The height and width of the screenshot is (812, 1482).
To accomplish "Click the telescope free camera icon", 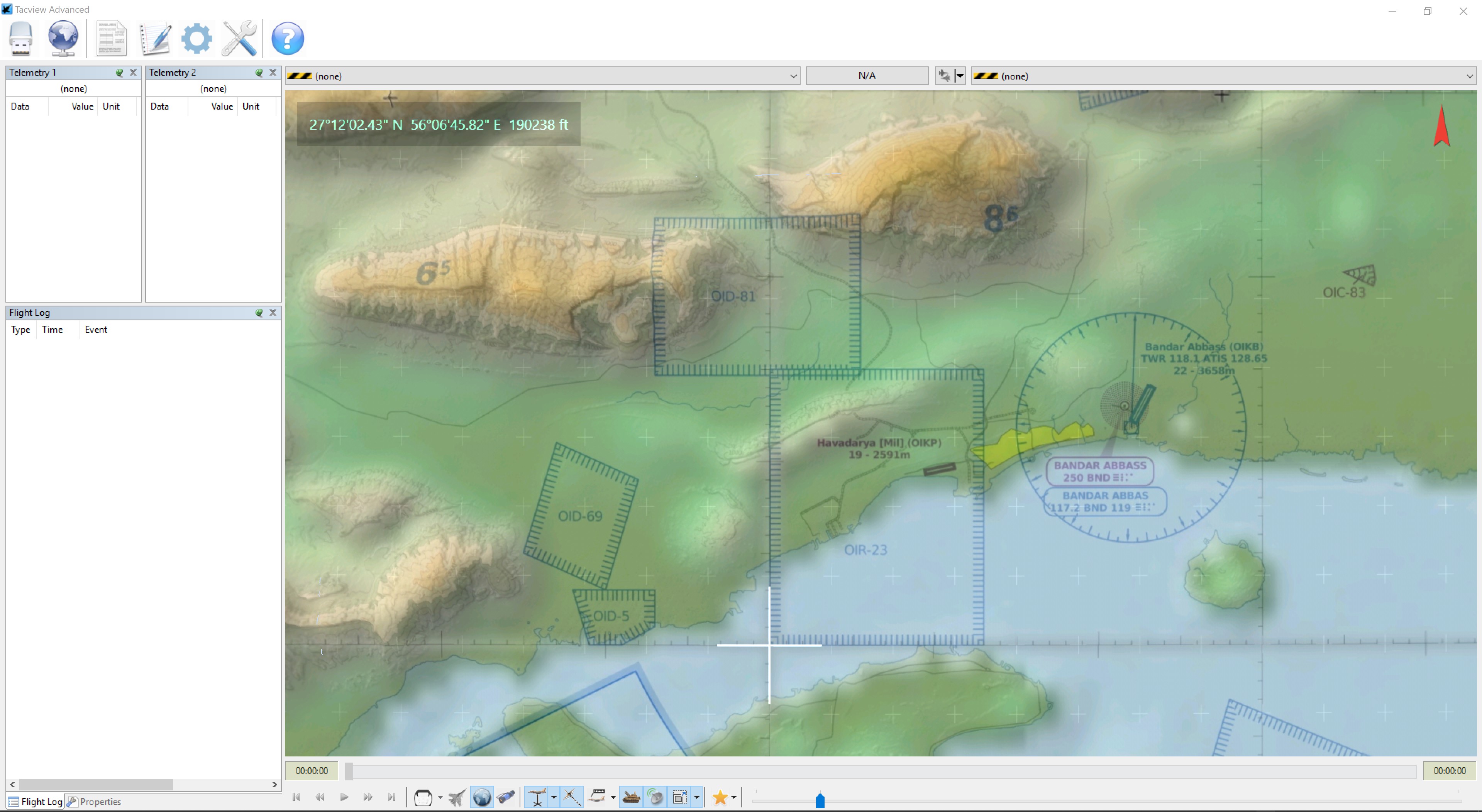I will (x=506, y=797).
